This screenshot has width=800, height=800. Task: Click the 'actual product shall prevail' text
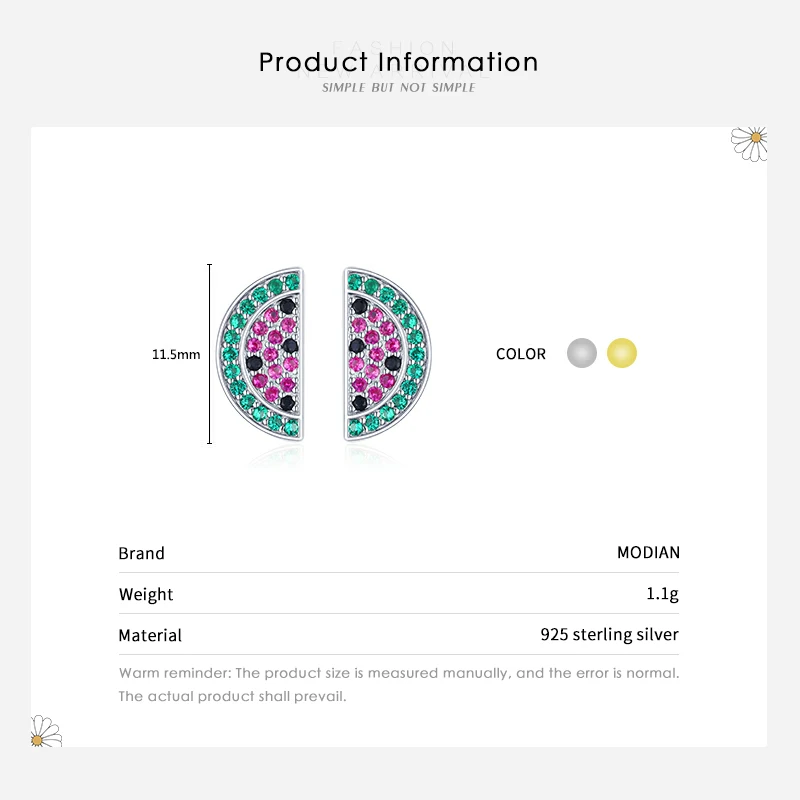(232, 696)
